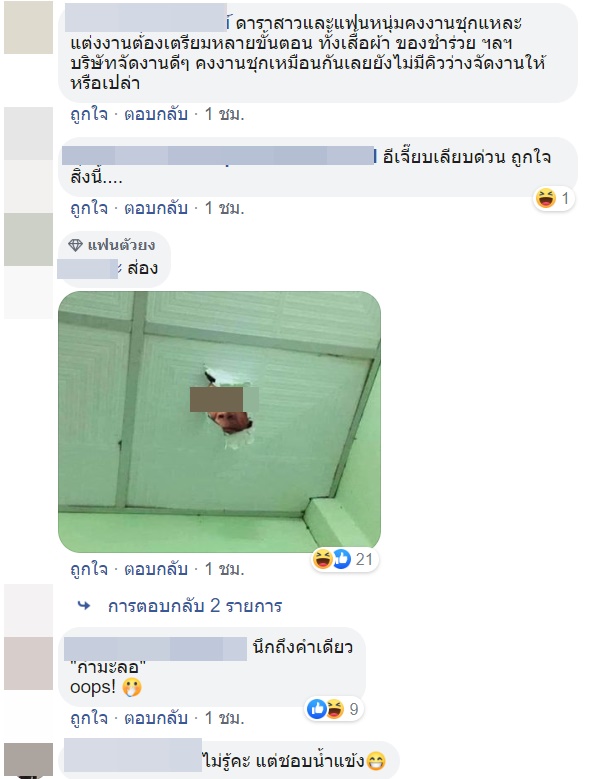The width and height of the screenshot is (614, 779).
Task: Click the diamond top fan badge icon
Action: click(x=76, y=245)
